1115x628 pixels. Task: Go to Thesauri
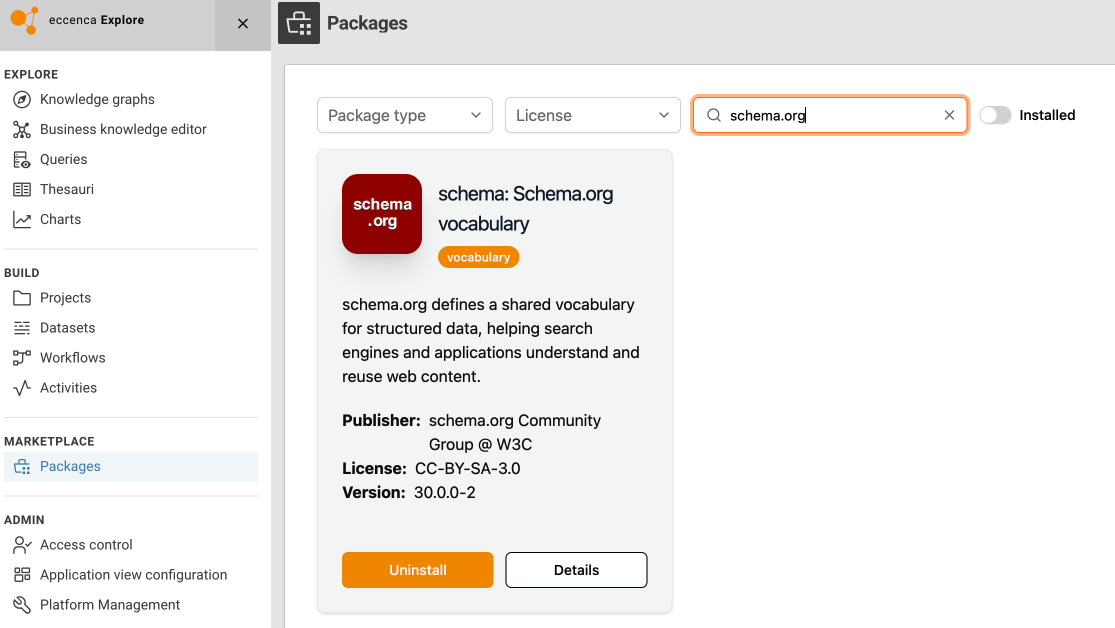tap(131, 189)
